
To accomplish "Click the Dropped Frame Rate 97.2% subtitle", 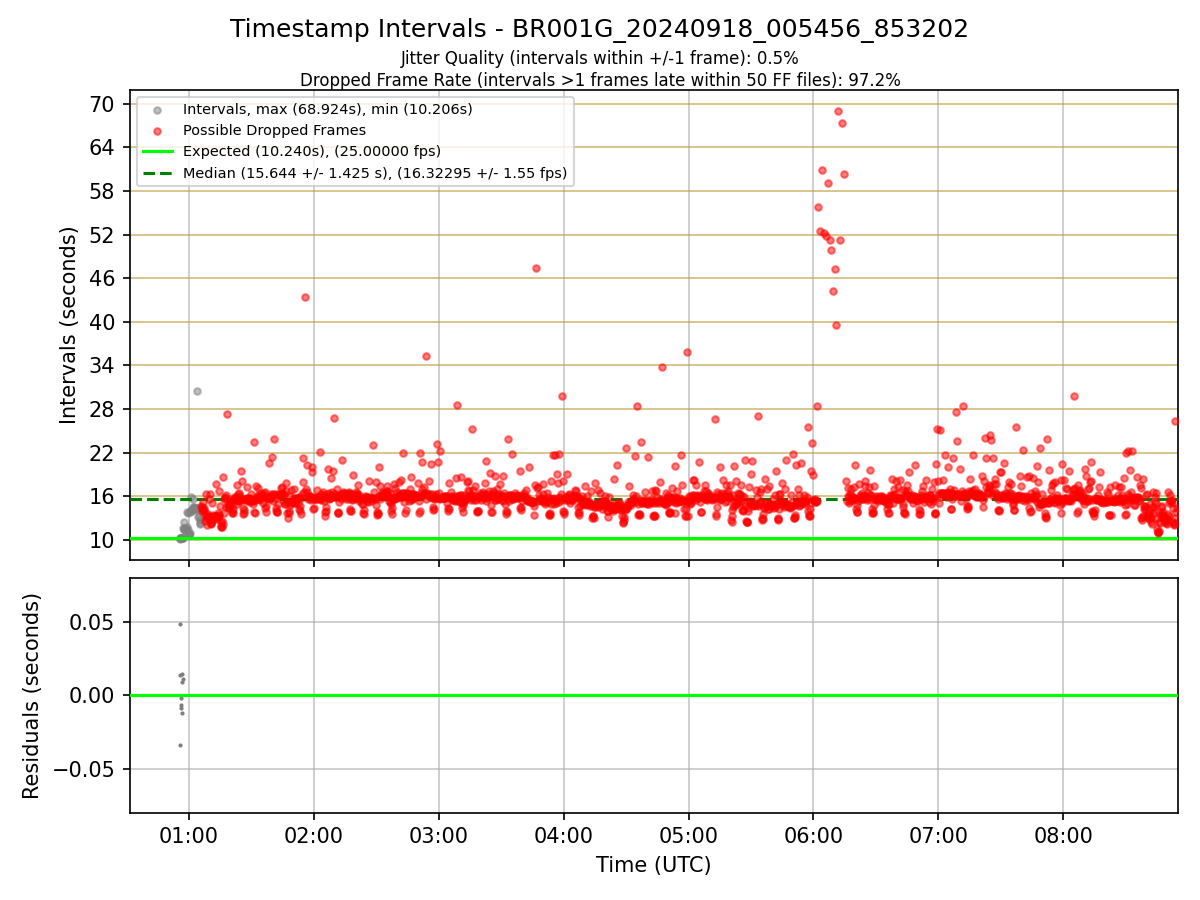I will [x=600, y=80].
